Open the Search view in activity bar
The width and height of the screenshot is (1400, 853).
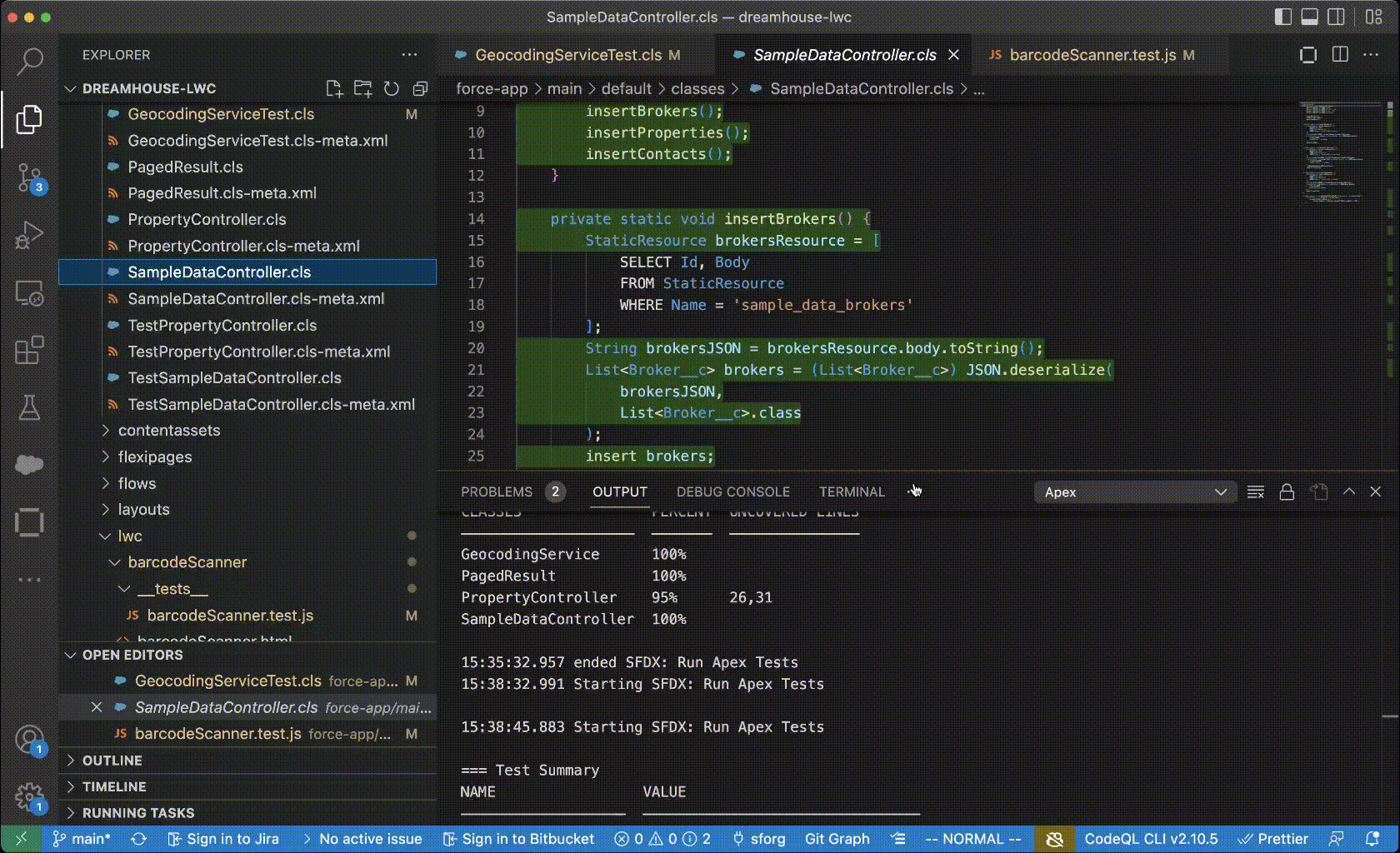point(30,60)
